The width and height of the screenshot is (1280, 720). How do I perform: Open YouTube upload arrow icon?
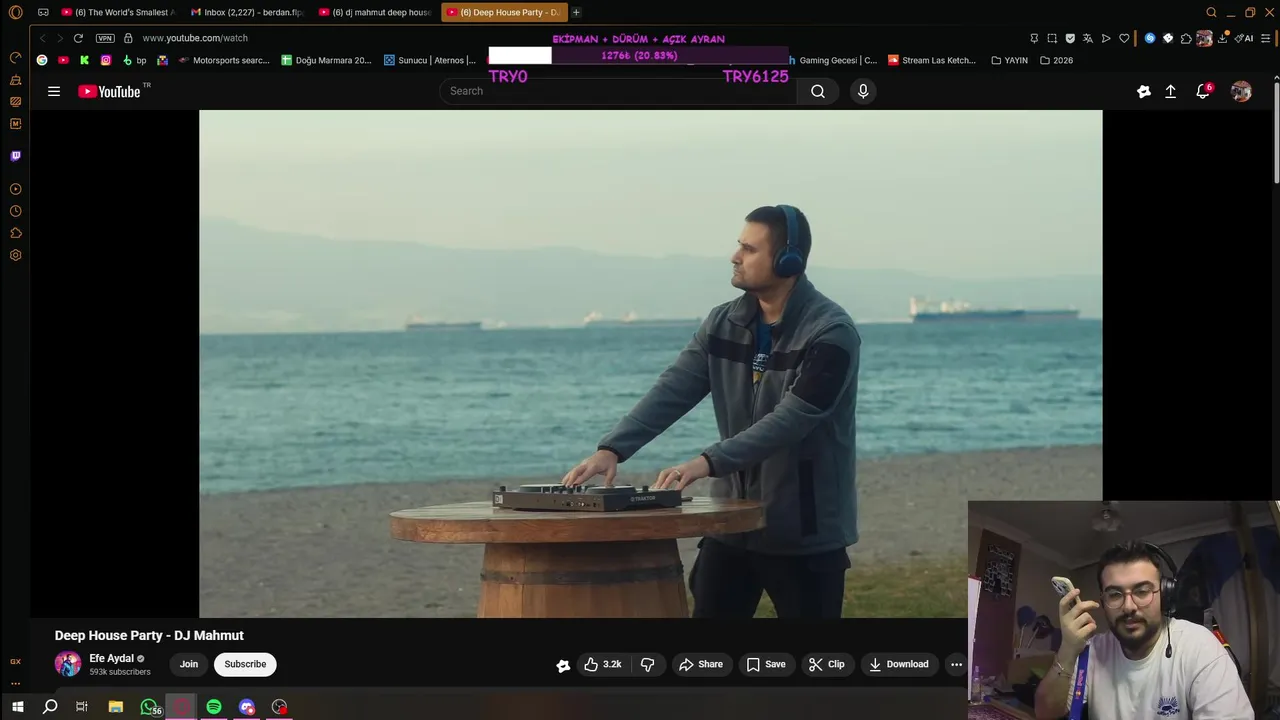point(1171,91)
